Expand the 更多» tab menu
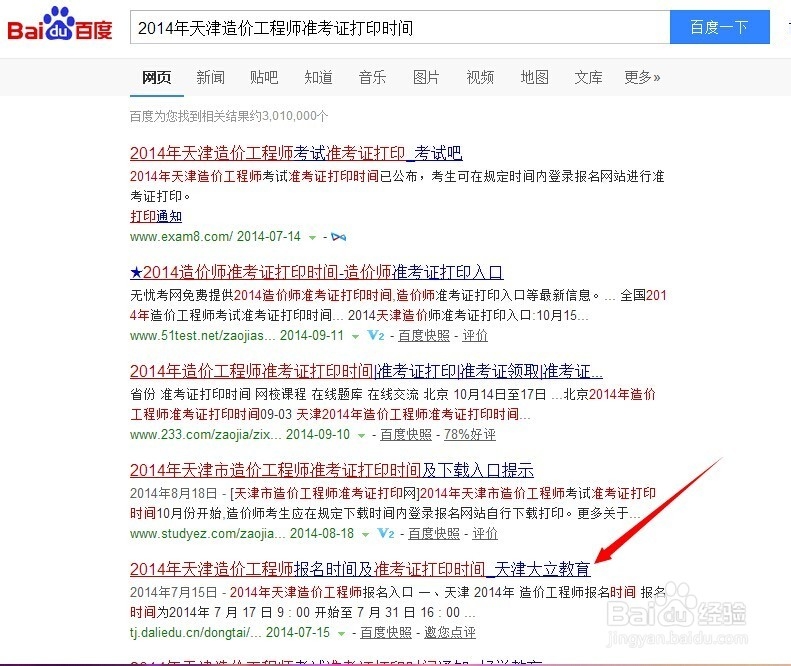This screenshot has width=791, height=666. 642,77
